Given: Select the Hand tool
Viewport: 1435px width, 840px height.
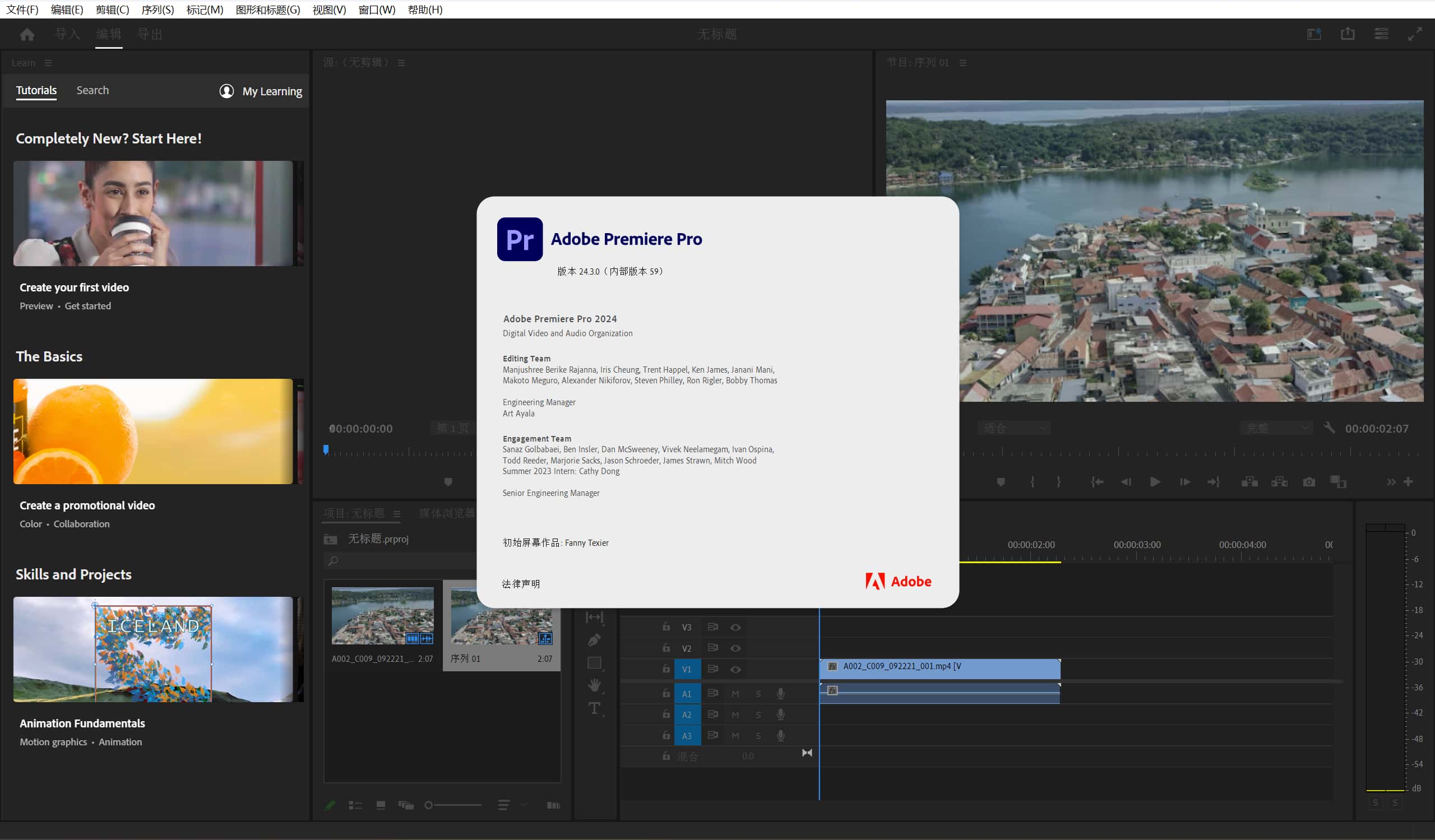Looking at the screenshot, I should click(594, 685).
